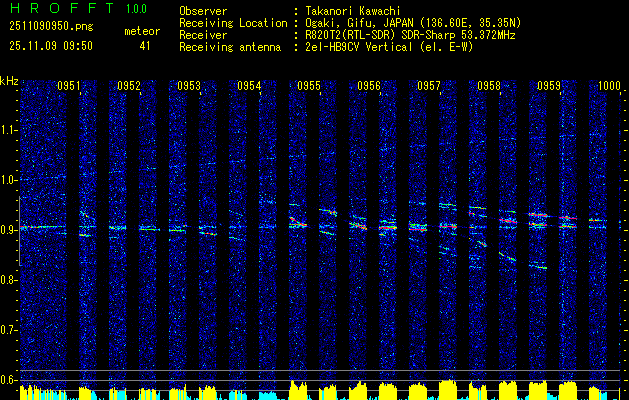Click the kHz axis unit label
This screenshot has height=400, width=629.
pyautogui.click(x=9, y=81)
